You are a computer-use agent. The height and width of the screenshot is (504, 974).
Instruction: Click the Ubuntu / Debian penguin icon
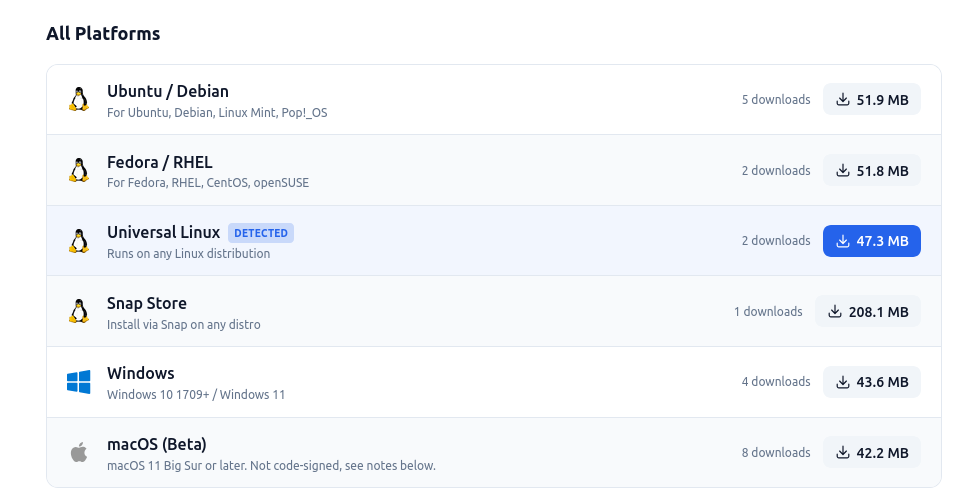click(x=79, y=100)
